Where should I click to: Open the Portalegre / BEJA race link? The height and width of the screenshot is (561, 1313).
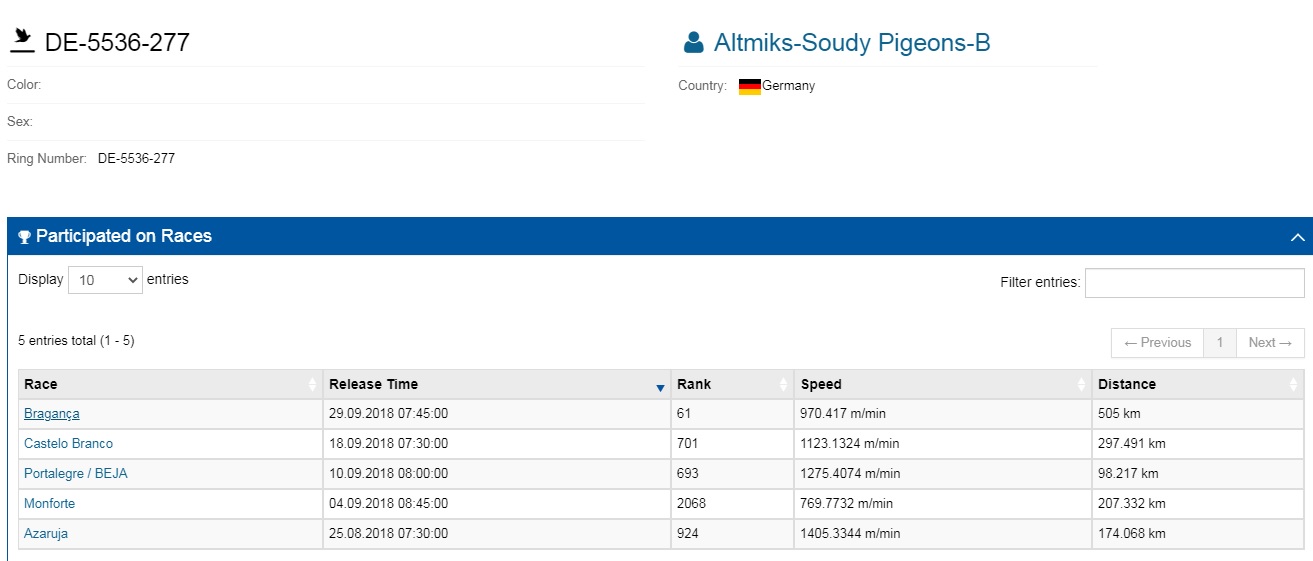pyautogui.click(x=75, y=474)
